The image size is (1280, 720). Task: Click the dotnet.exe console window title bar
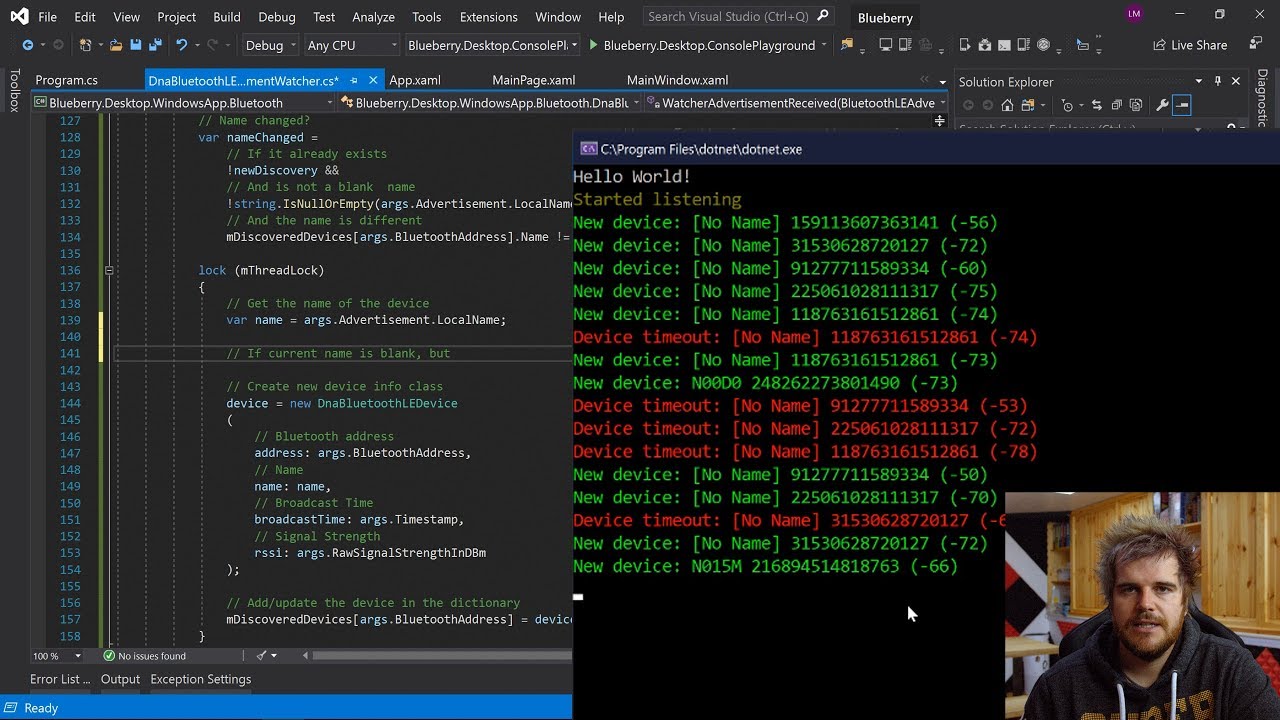point(926,149)
